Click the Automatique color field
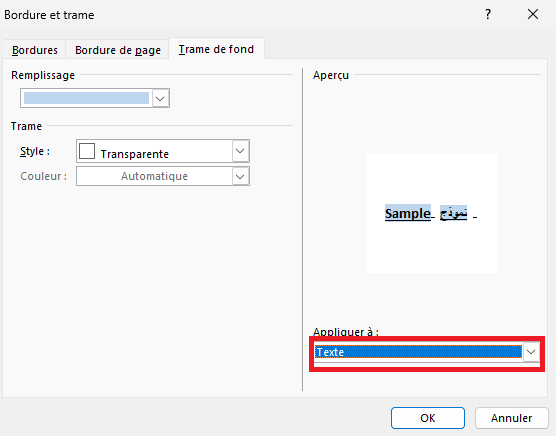Image resolution: width=556 pixels, height=436 pixels. pyautogui.click(x=155, y=176)
